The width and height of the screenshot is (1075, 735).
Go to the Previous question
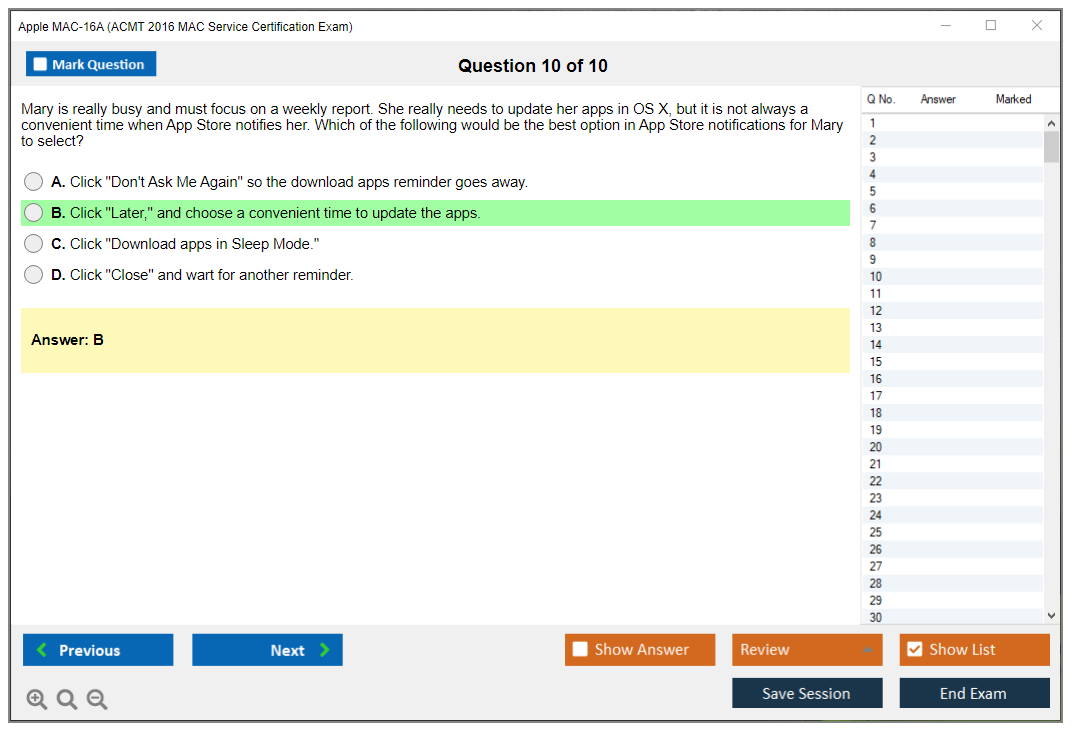click(98, 650)
